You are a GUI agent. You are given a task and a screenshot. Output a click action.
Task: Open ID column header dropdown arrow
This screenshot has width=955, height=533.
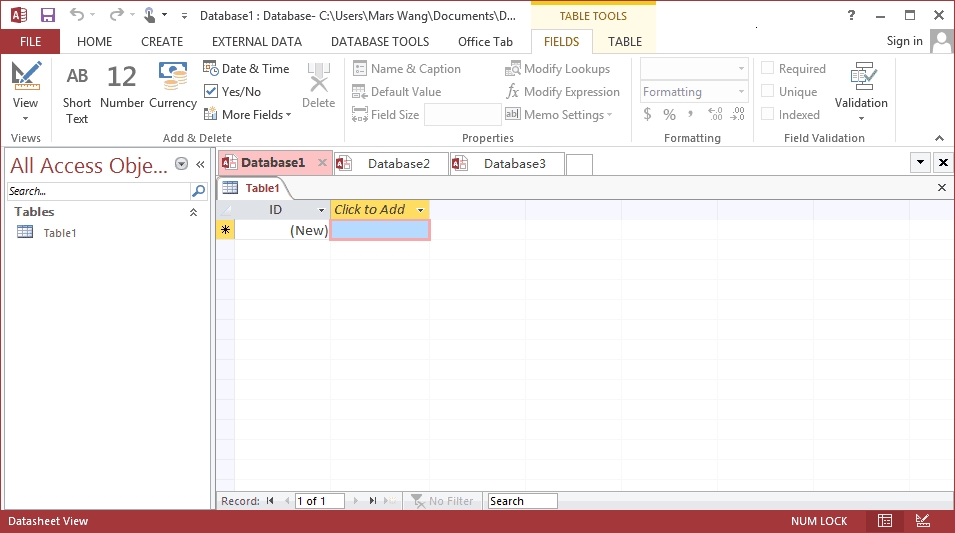(322, 210)
